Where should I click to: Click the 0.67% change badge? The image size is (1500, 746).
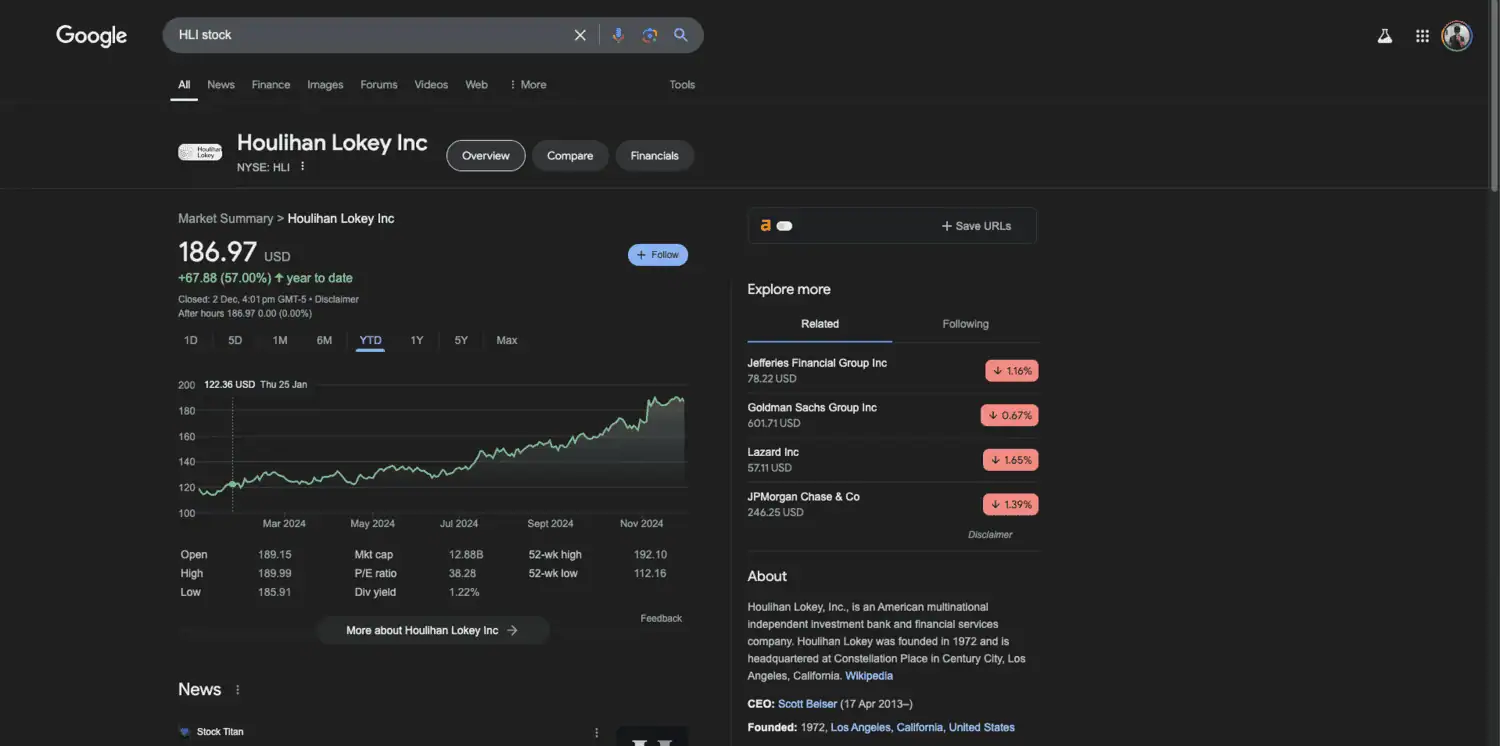pos(1010,415)
